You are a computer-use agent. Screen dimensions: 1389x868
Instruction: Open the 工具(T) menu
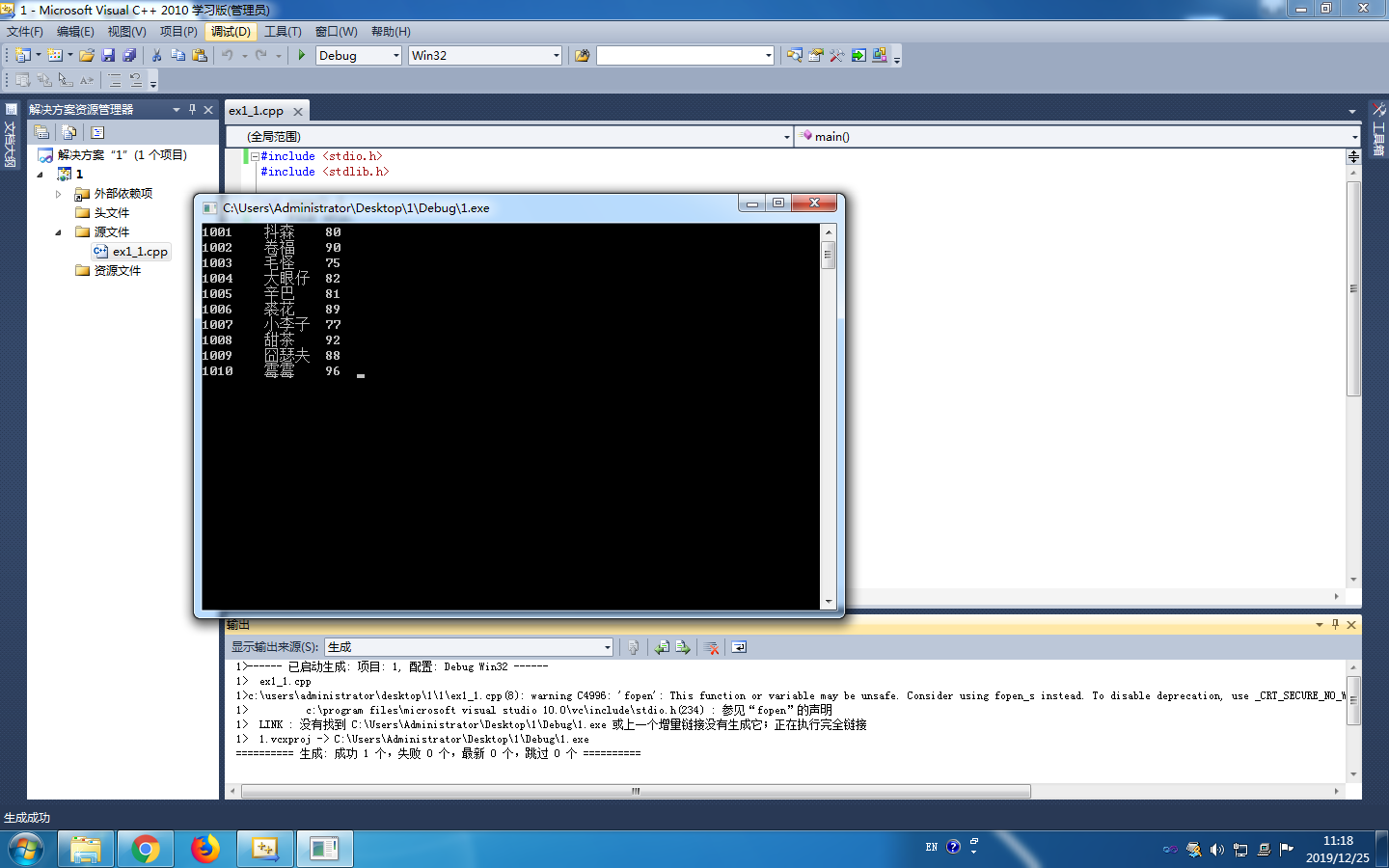pos(283,32)
